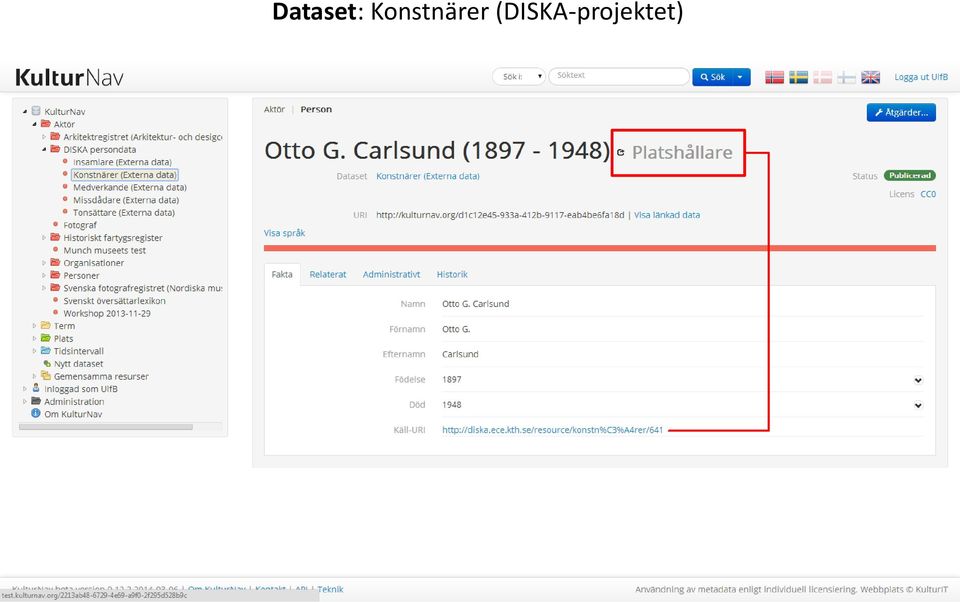Click the red bullet beside Fotograf

[x=56, y=225]
